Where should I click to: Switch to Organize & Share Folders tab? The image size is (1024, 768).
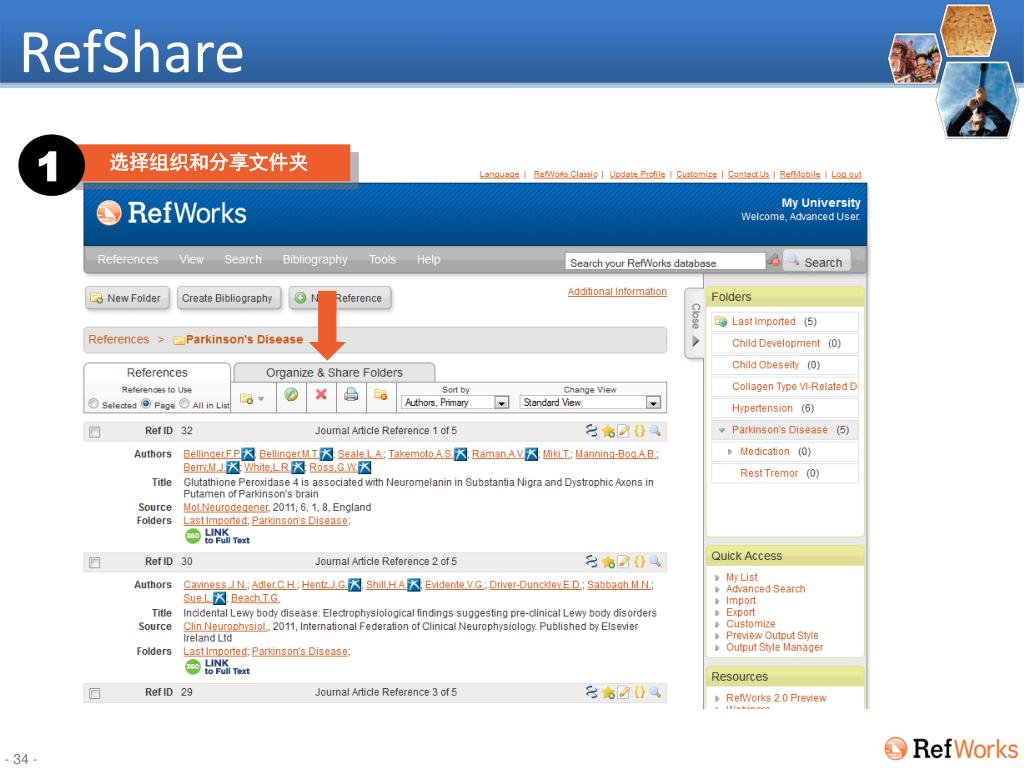[x=334, y=372]
